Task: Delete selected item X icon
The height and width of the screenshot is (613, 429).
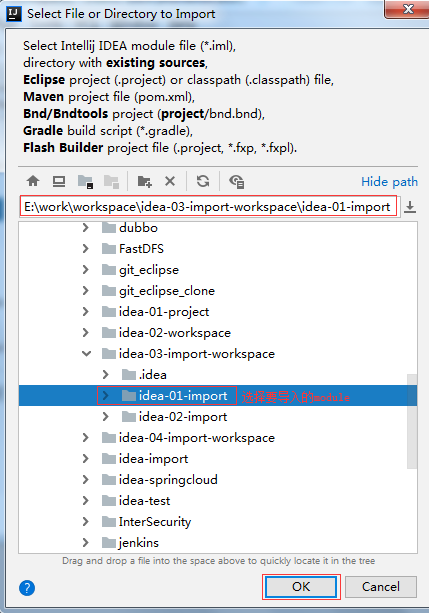Action: tap(170, 181)
